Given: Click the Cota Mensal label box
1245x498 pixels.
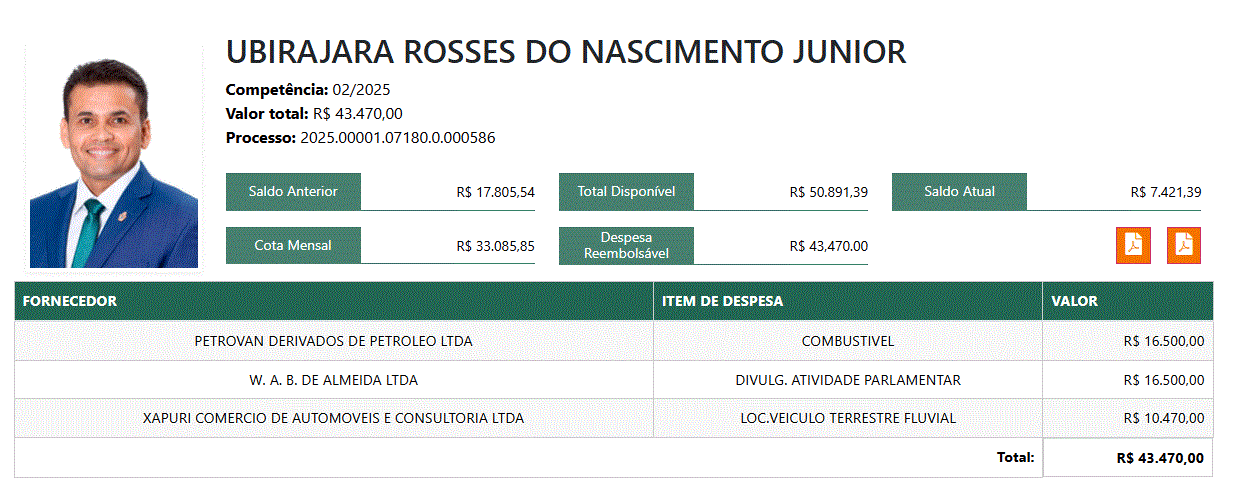Looking at the screenshot, I should click(x=293, y=245).
